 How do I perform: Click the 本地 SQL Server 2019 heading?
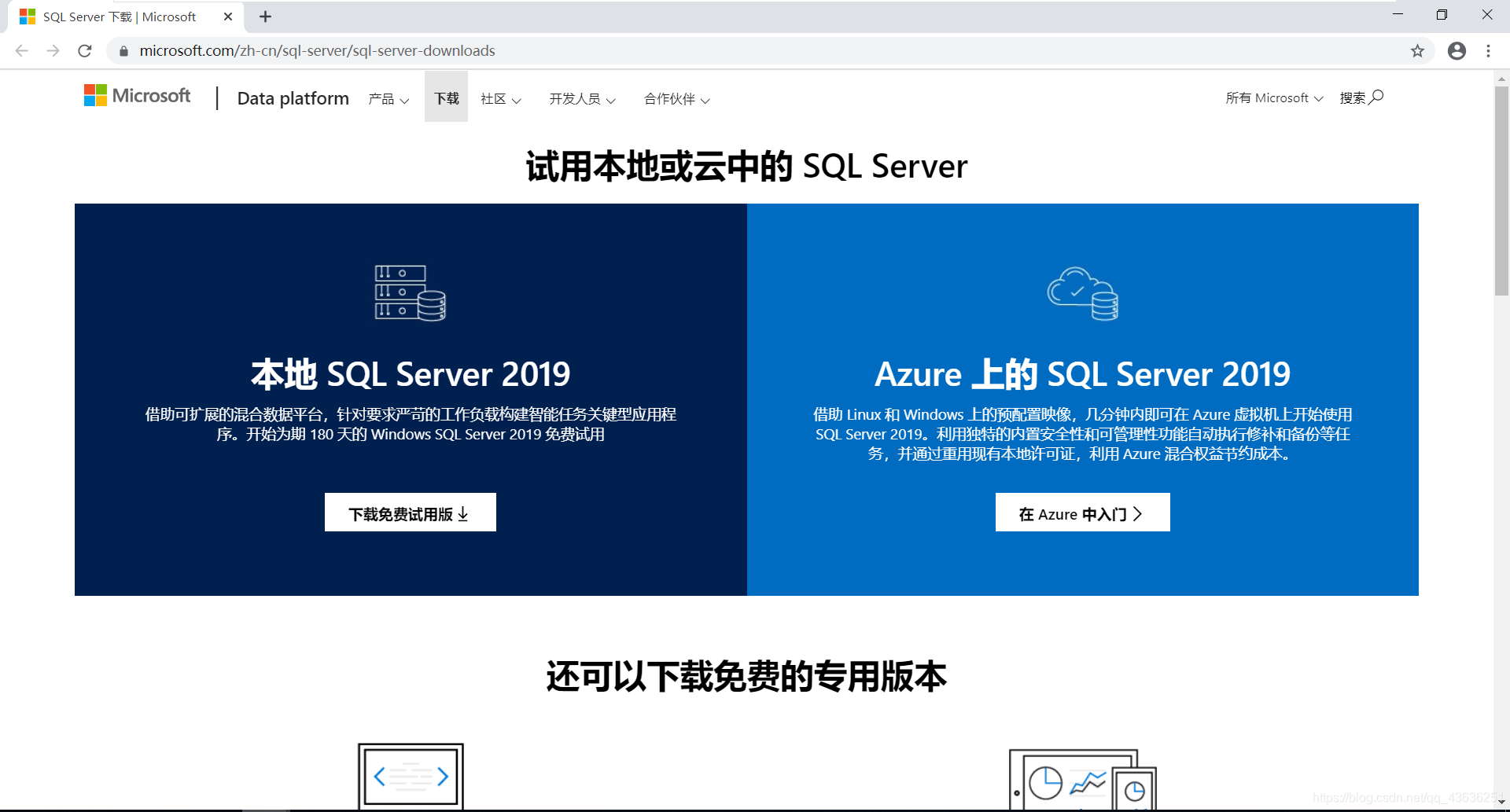[x=411, y=374]
